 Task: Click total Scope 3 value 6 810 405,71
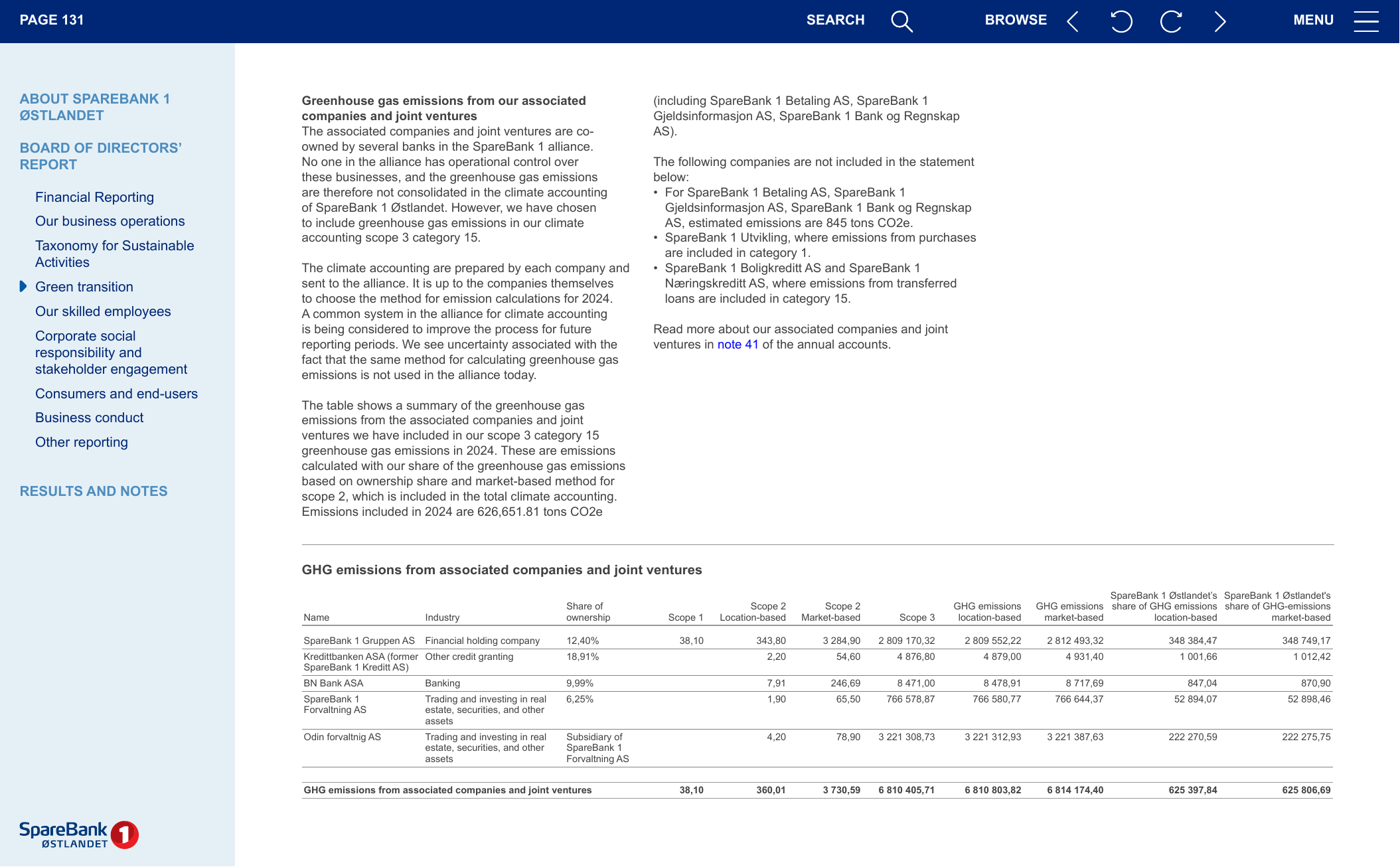pos(906,790)
